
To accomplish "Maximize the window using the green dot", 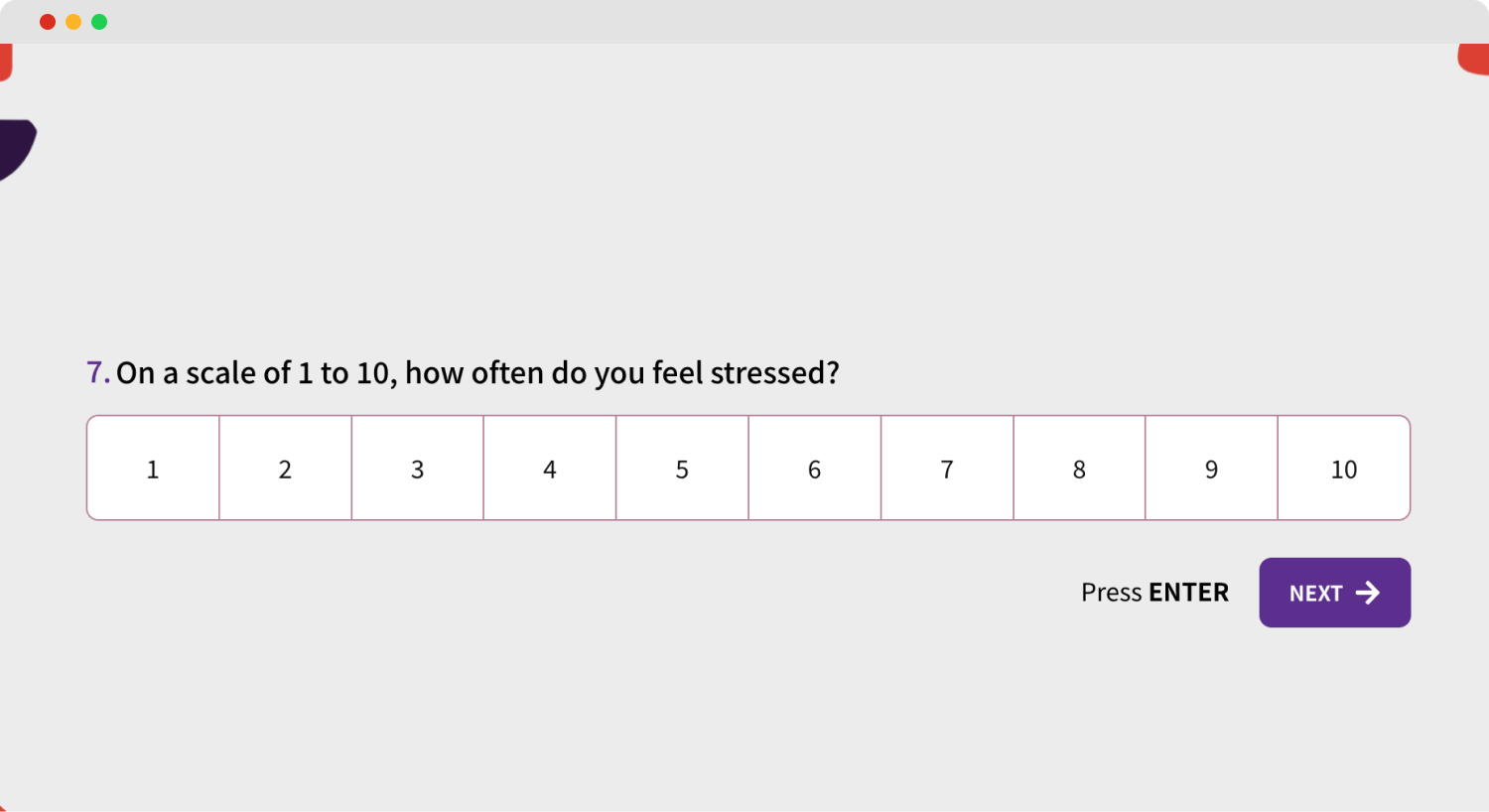I will pos(99,22).
